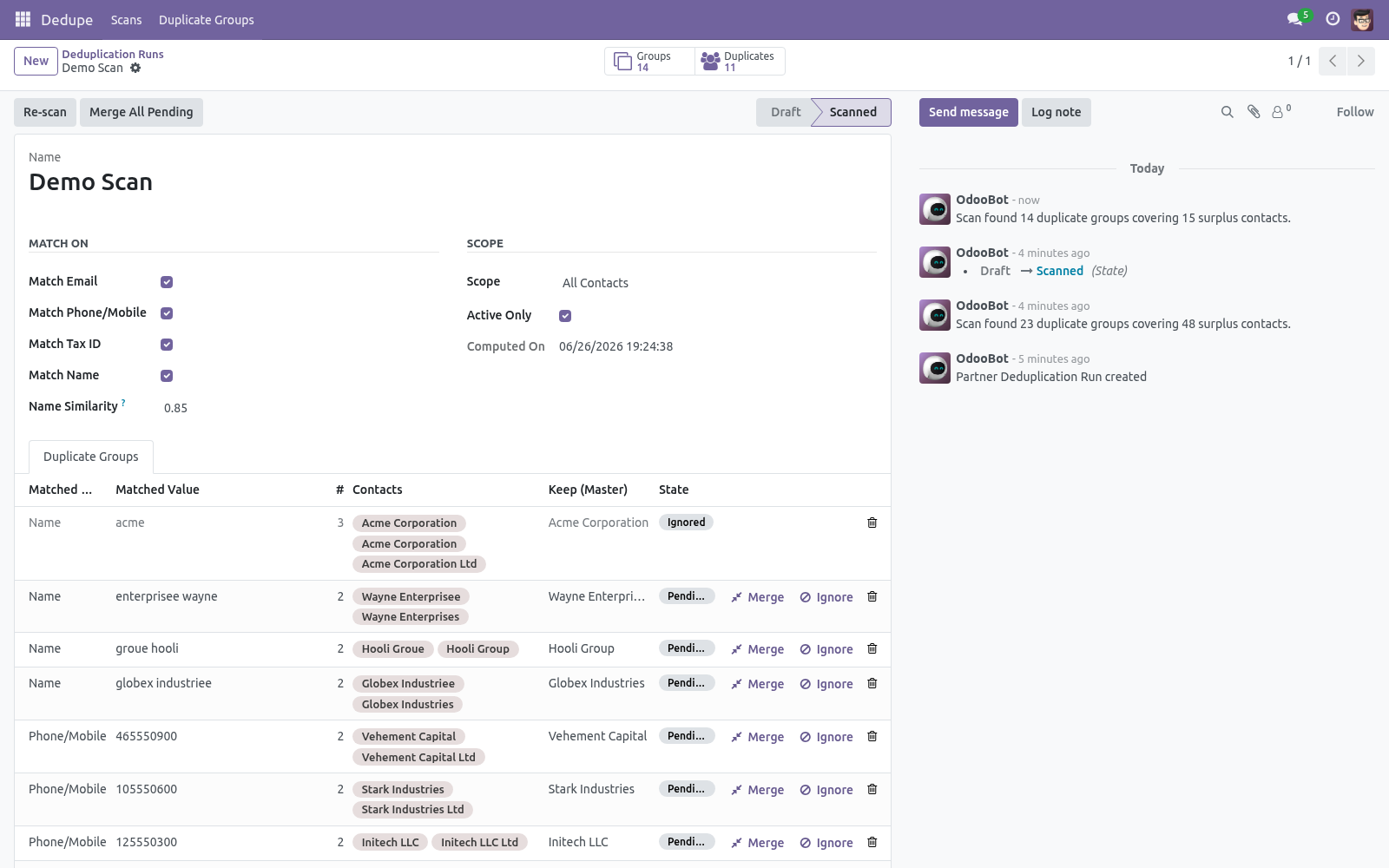Image resolution: width=1389 pixels, height=868 pixels.
Task: Delete the groue hooli group row
Action: click(x=872, y=648)
